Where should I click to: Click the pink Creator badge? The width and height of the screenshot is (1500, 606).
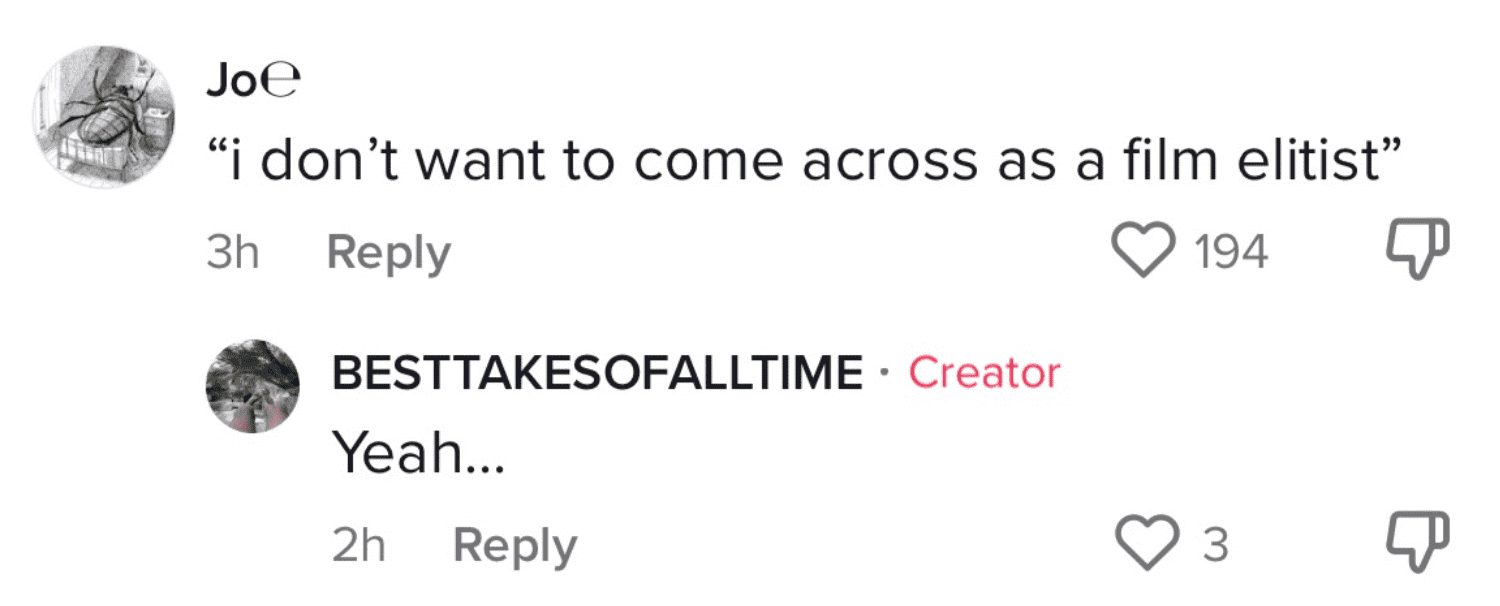click(x=984, y=373)
